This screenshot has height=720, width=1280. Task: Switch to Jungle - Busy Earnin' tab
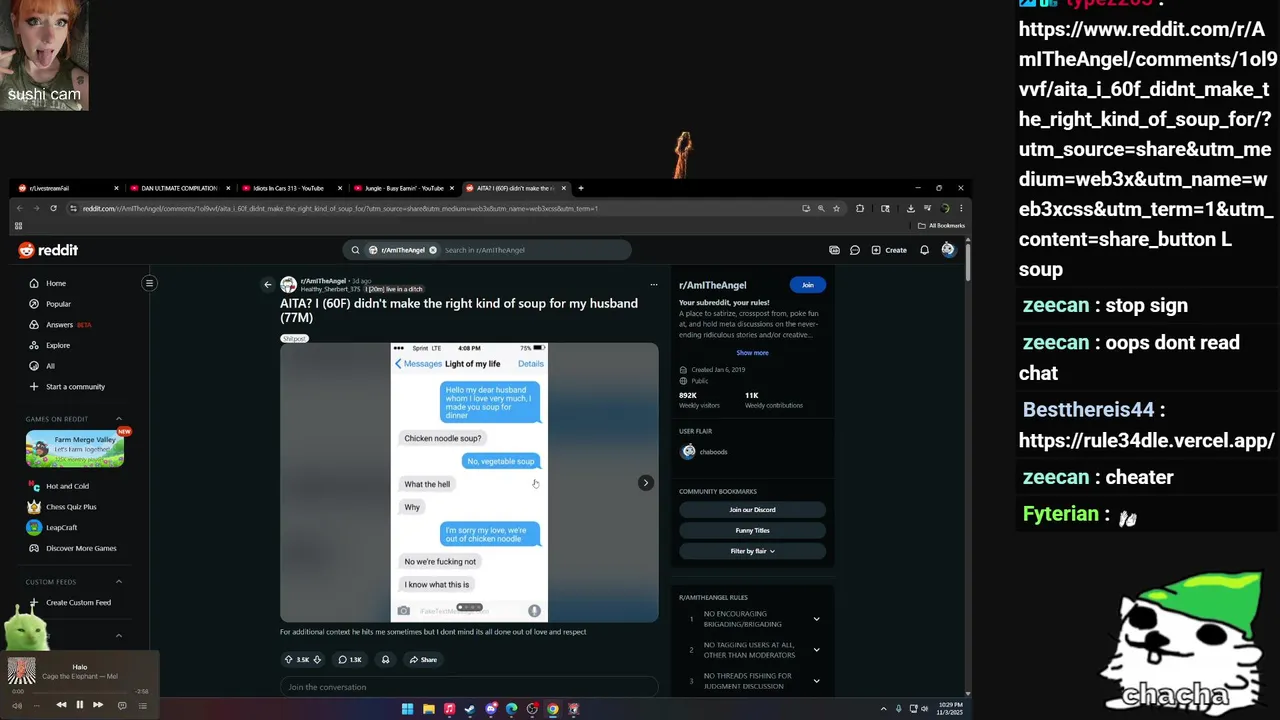point(404,188)
